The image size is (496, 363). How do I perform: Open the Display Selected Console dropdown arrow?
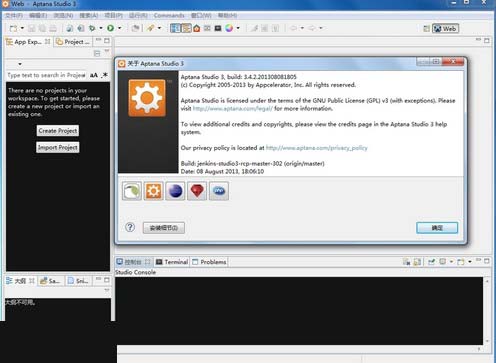451,262
